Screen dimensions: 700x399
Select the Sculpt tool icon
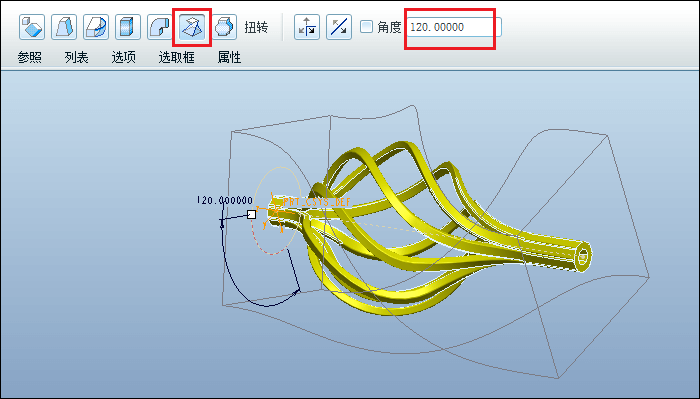coord(225,27)
